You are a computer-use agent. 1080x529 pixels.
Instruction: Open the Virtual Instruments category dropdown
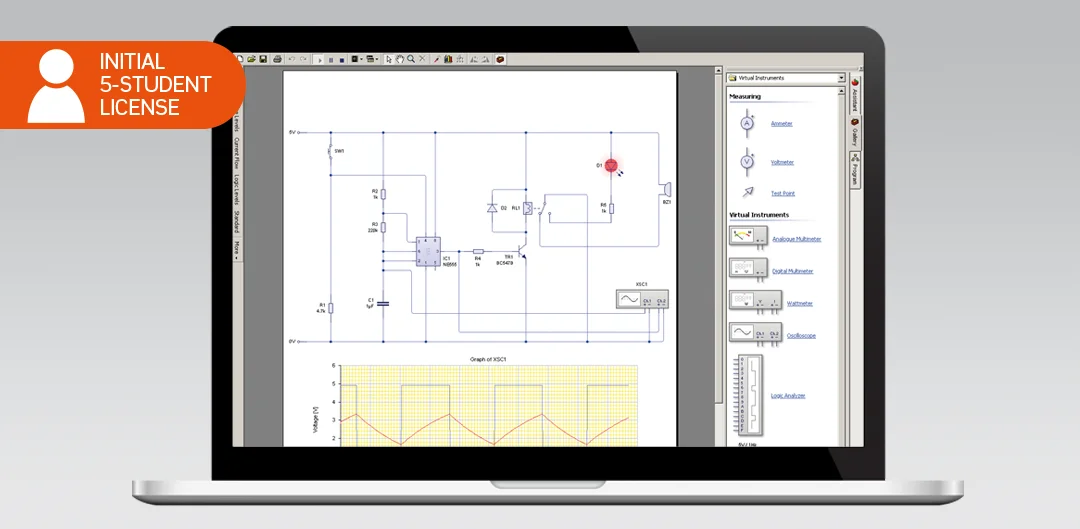(x=841, y=78)
